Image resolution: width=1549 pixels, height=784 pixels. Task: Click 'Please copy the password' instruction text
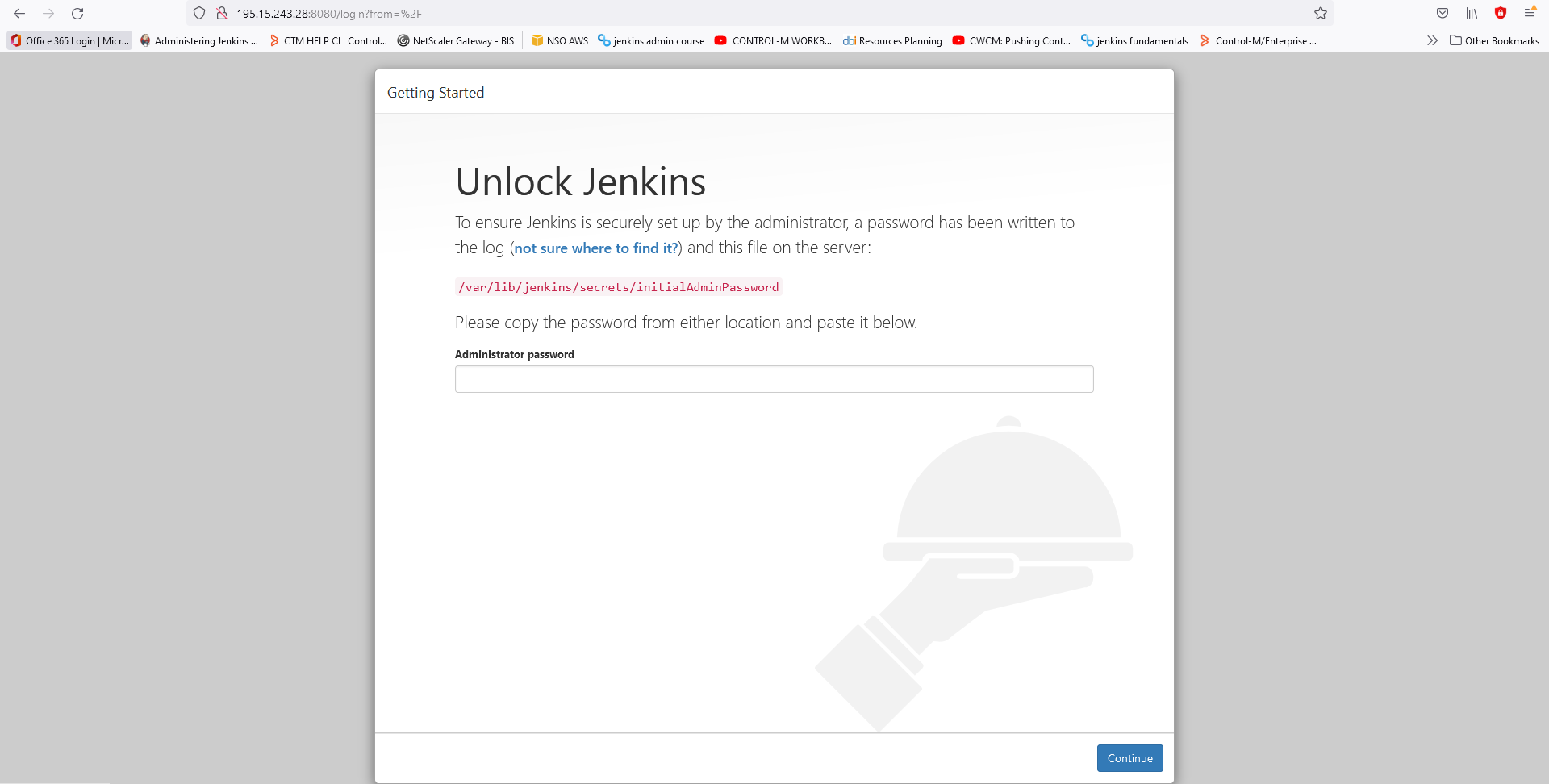pos(687,323)
